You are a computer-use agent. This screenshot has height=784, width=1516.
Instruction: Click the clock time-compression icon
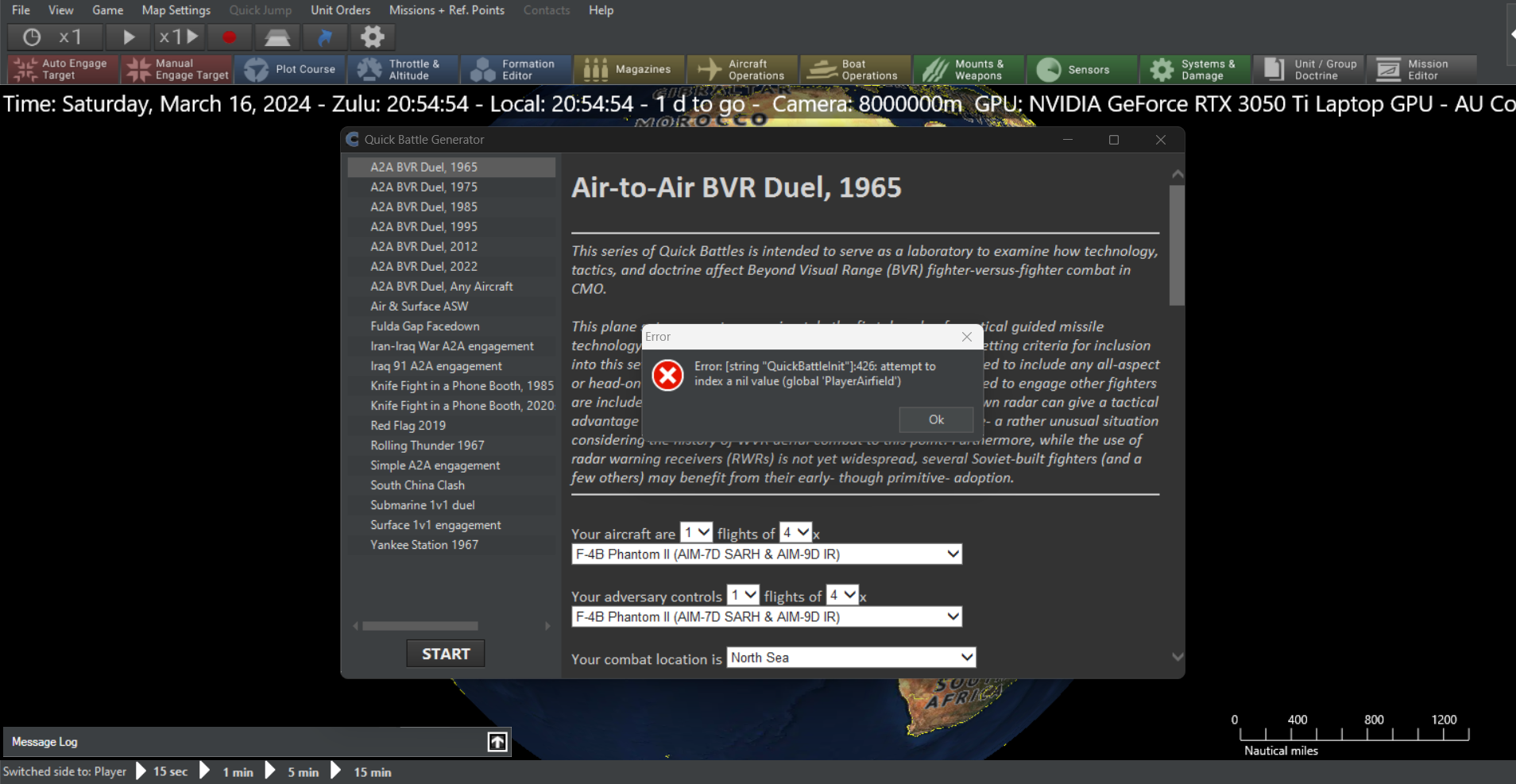tap(32, 37)
